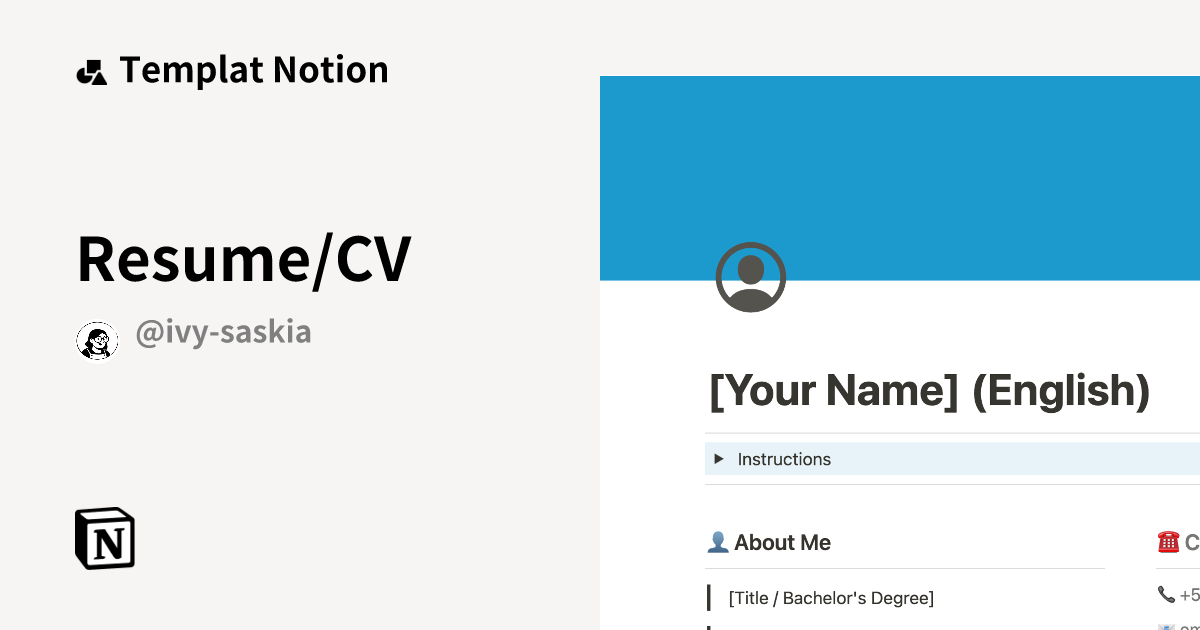Click the Templat Notion wordmark text
The height and width of the screenshot is (630, 1200).
click(254, 70)
